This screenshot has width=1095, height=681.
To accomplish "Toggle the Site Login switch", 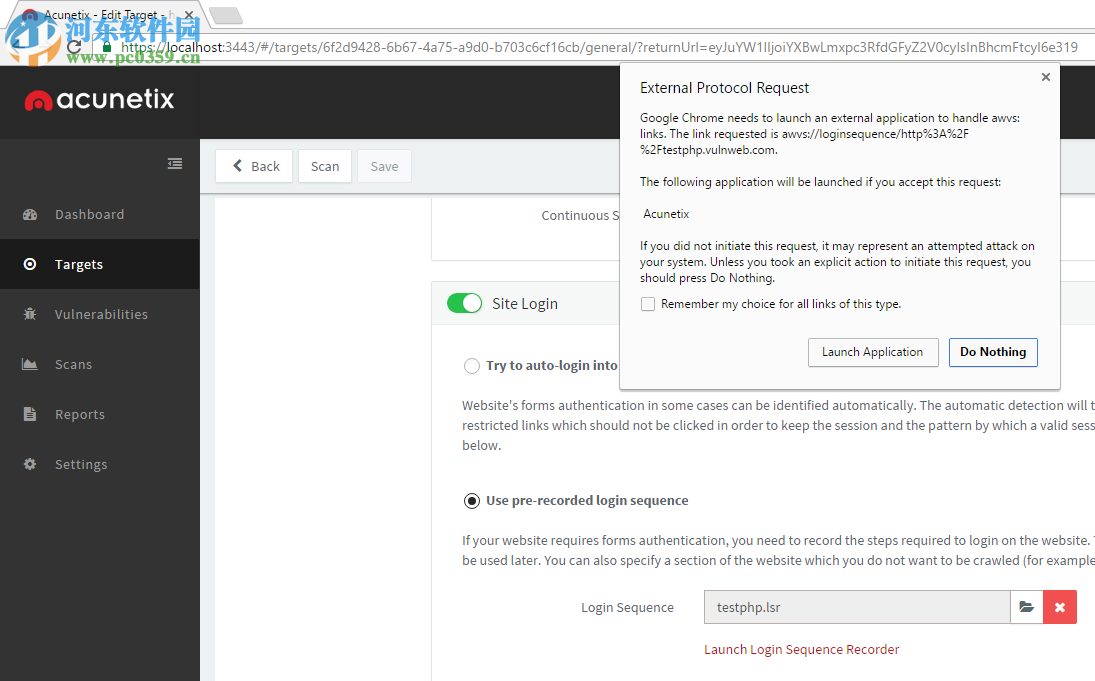I will (x=464, y=303).
